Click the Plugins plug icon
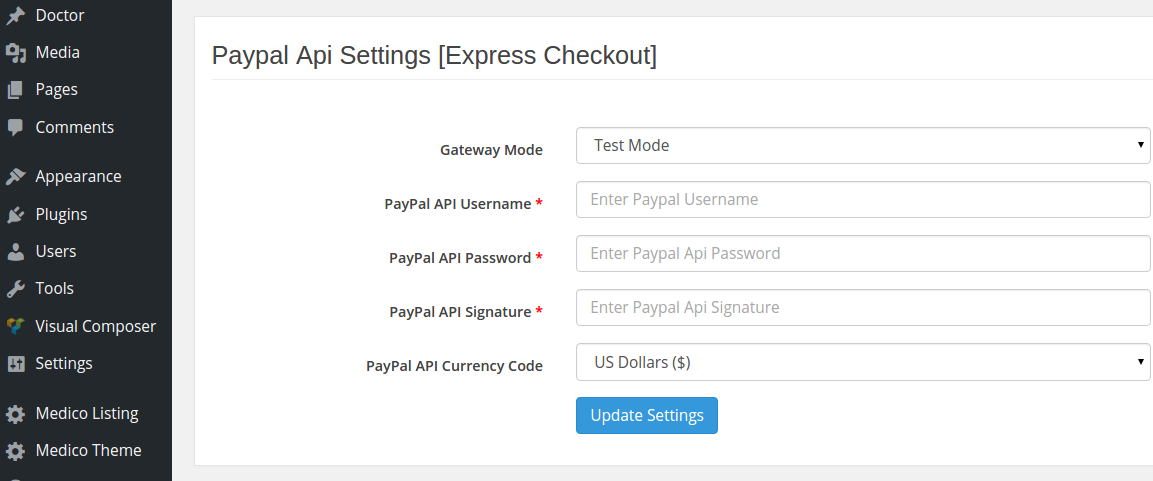This screenshot has width=1153, height=481. point(15,215)
